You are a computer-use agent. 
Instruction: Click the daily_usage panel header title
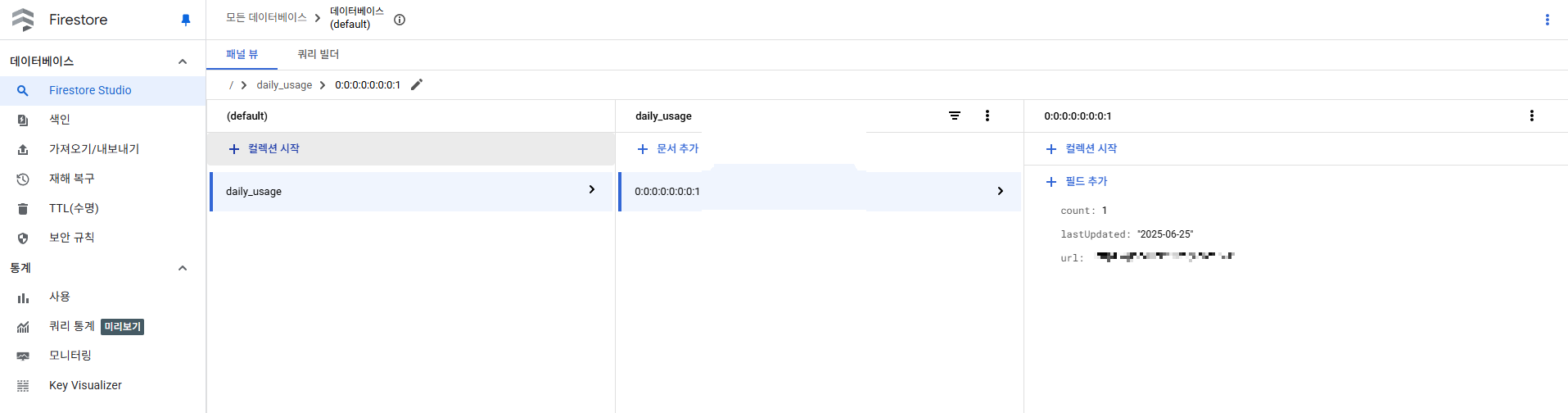tap(663, 116)
